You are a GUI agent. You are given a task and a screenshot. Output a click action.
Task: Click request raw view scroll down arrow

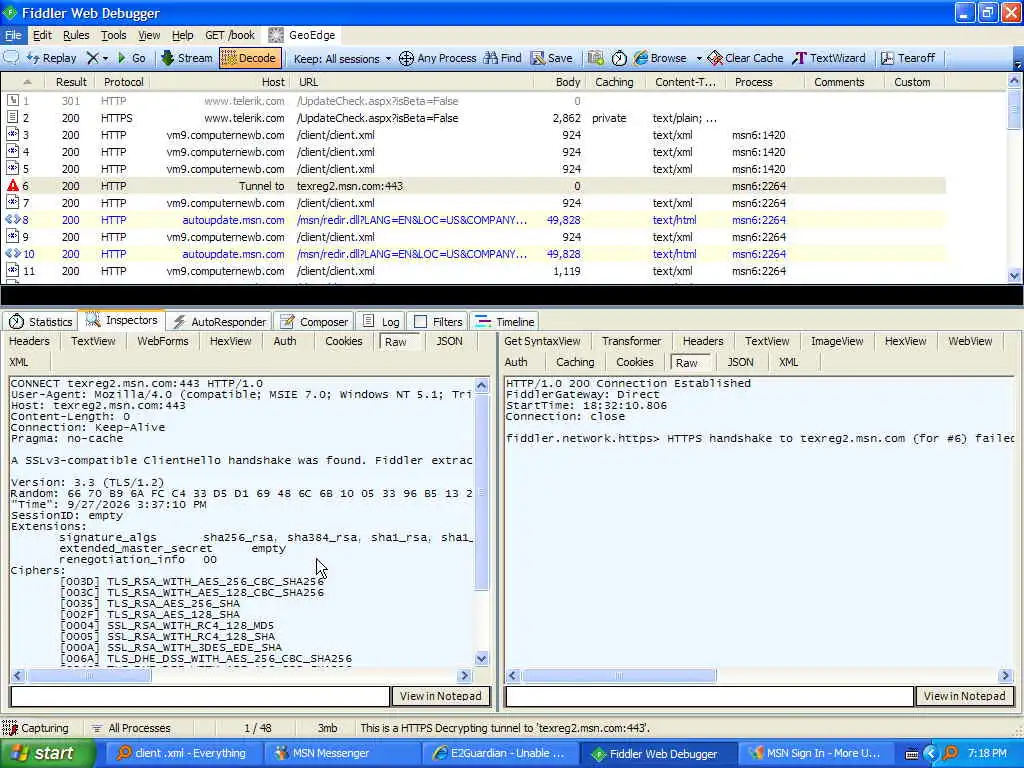point(482,659)
